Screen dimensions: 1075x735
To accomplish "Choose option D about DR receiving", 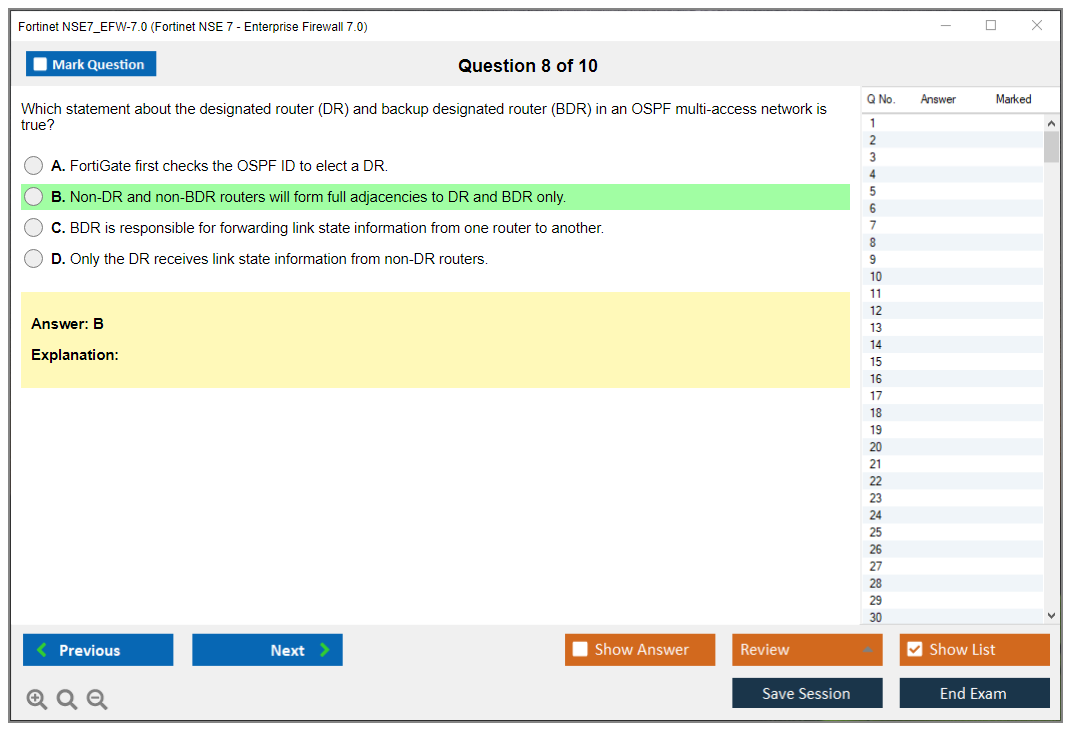I will [x=34, y=259].
